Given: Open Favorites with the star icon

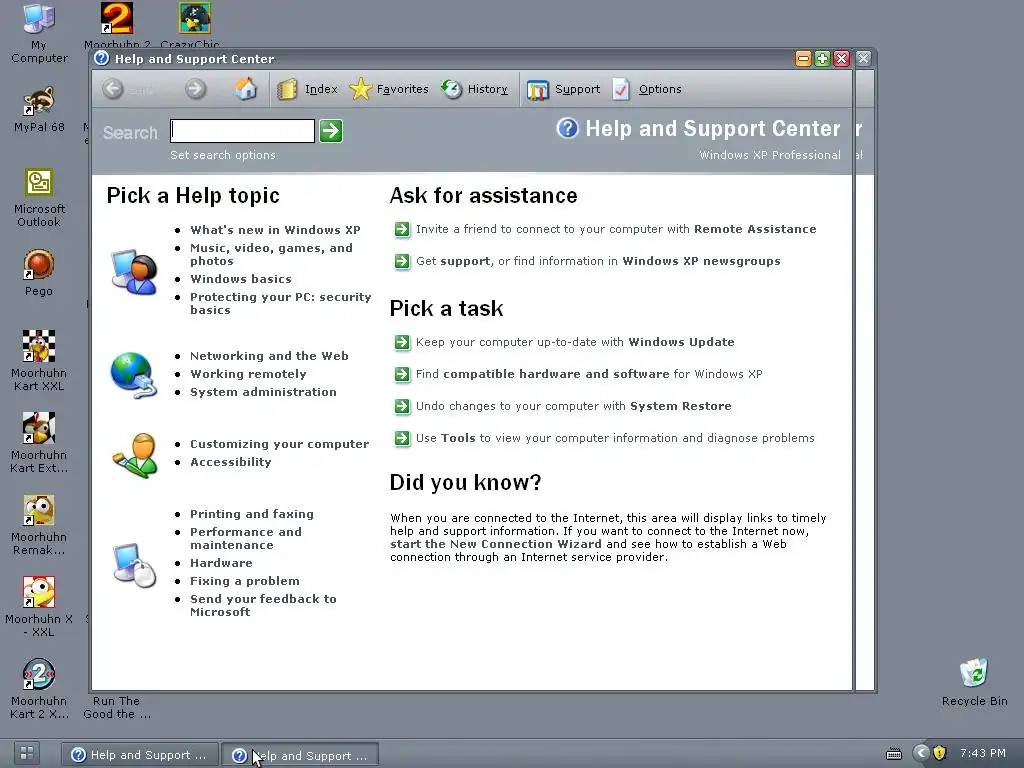Looking at the screenshot, I should (x=389, y=89).
